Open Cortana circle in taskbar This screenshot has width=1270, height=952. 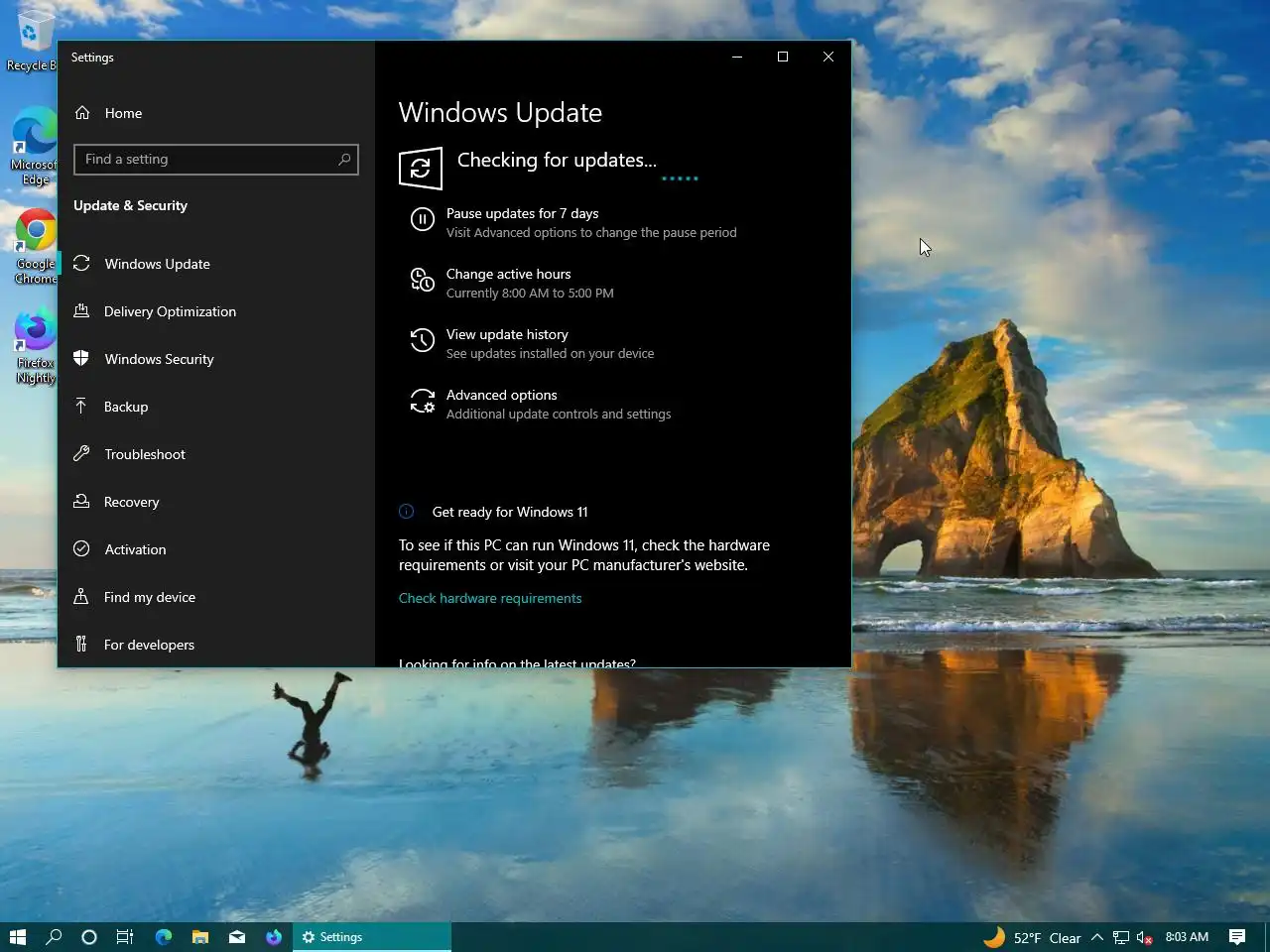pos(89,937)
